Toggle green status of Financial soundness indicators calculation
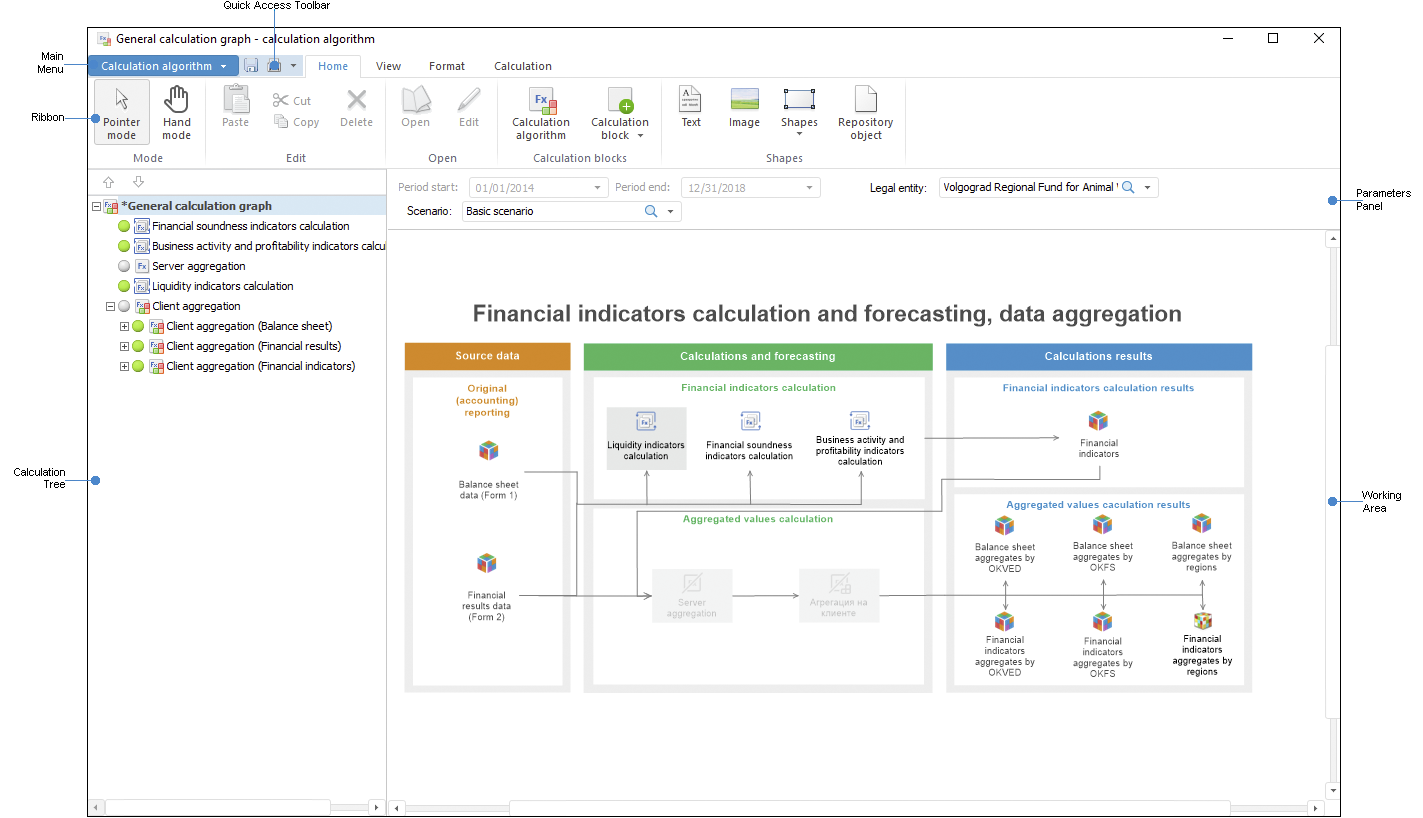 [124, 226]
